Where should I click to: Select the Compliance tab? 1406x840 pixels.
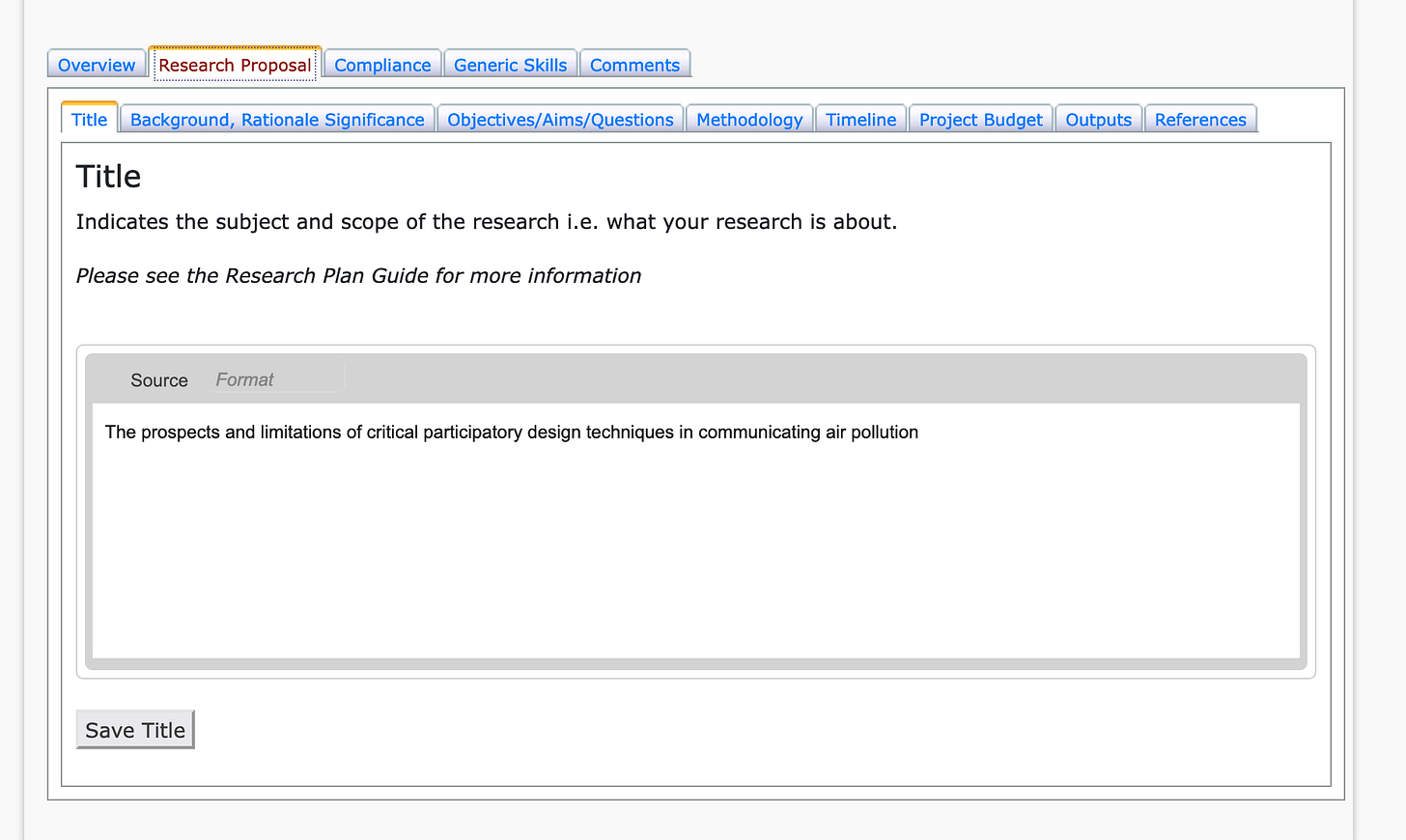click(381, 64)
